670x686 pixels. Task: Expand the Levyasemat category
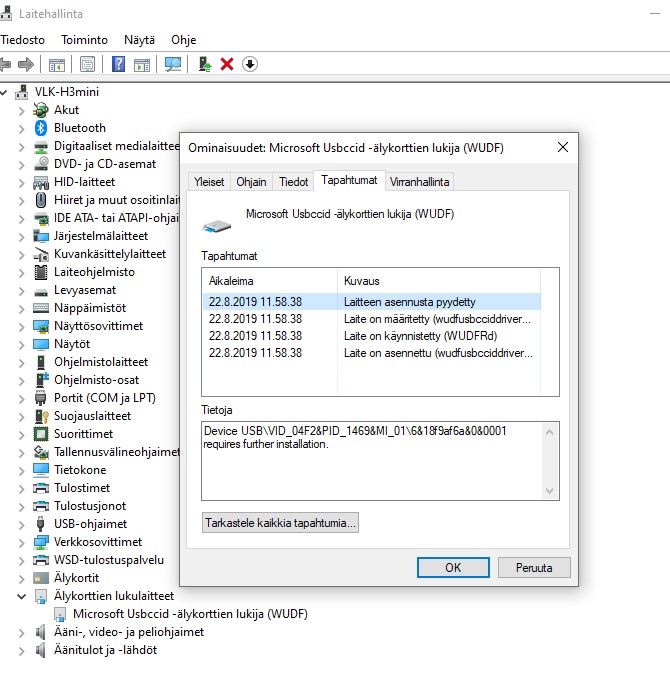[x=21, y=290]
